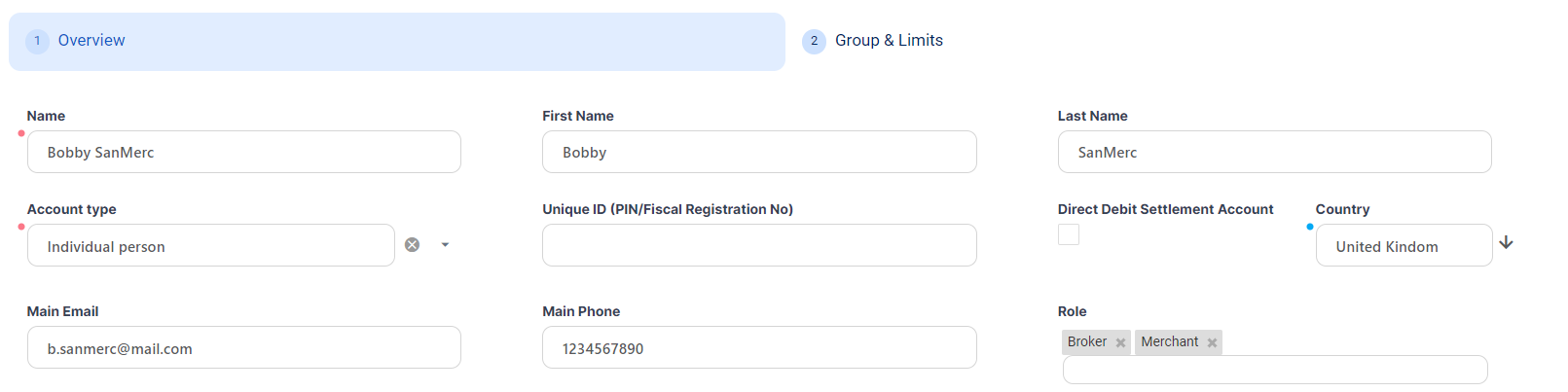Click into the Main Phone field
The height and width of the screenshot is (392, 1568).
759,348
